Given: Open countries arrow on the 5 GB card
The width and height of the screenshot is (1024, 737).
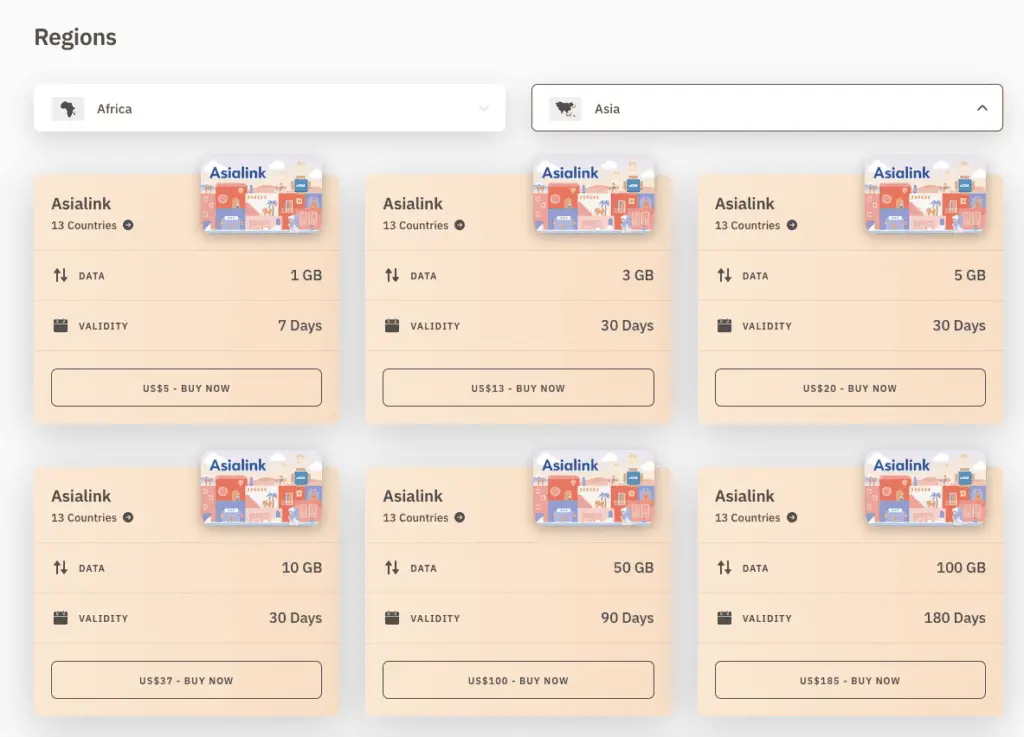Looking at the screenshot, I should [792, 225].
